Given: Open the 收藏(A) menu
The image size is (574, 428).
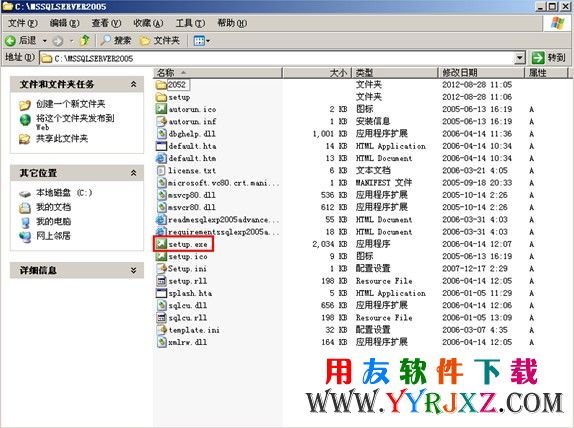Looking at the screenshot, I should [x=148, y=23].
